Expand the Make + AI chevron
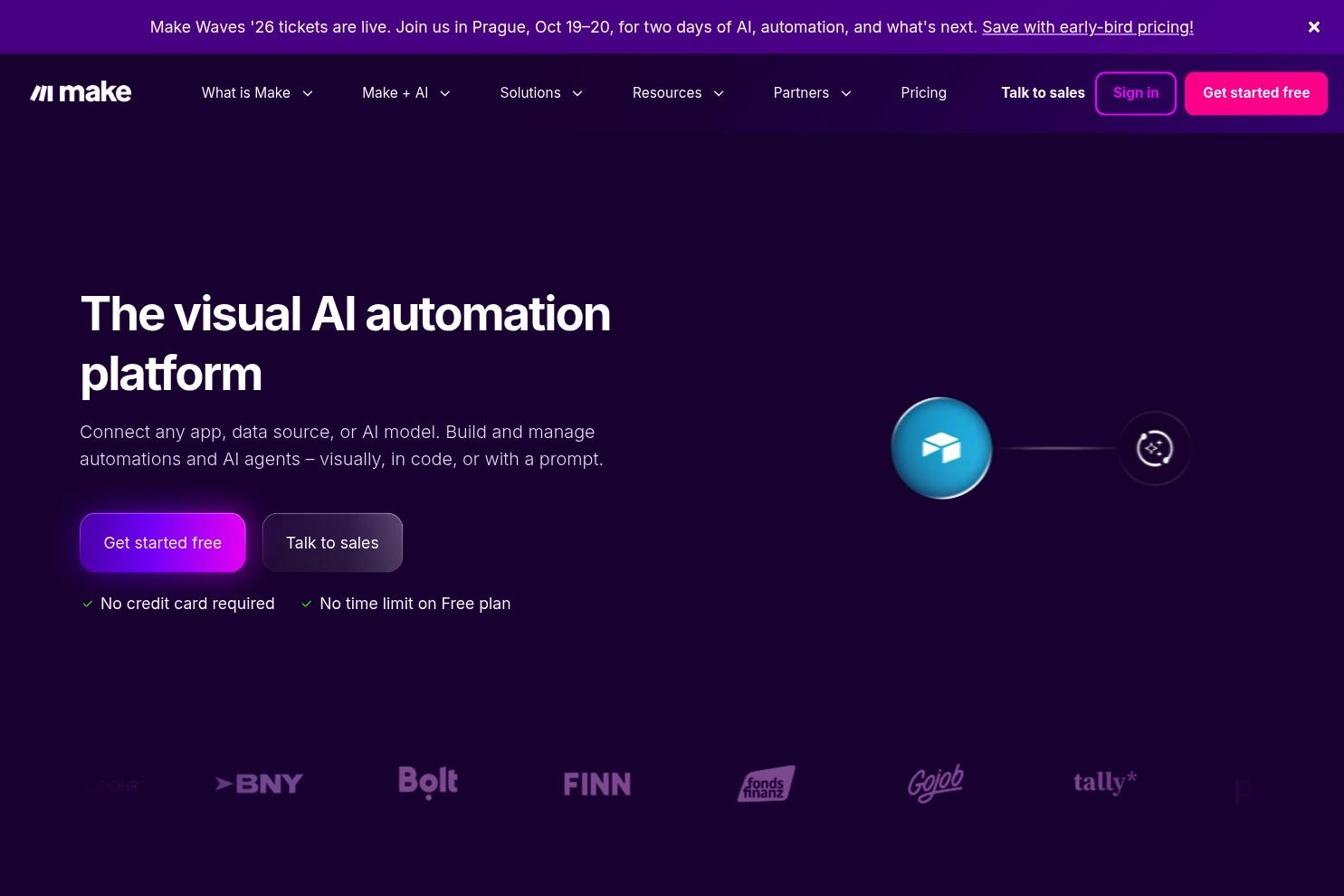Viewport: 1344px width, 896px height. (x=445, y=93)
